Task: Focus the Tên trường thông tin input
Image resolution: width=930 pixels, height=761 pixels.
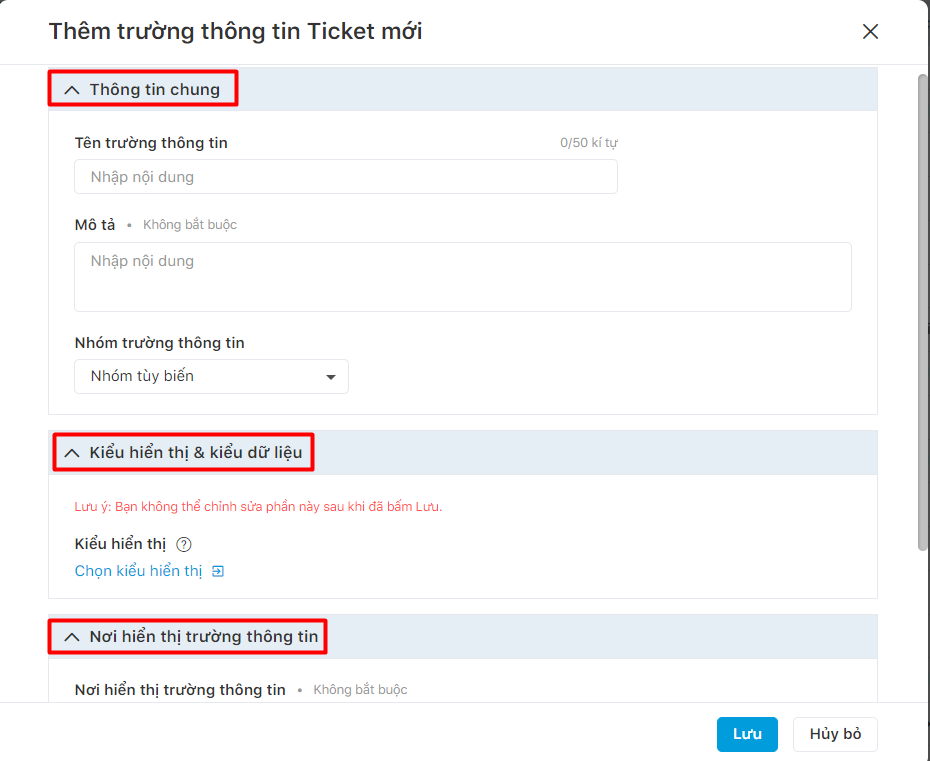Action: [x=346, y=177]
